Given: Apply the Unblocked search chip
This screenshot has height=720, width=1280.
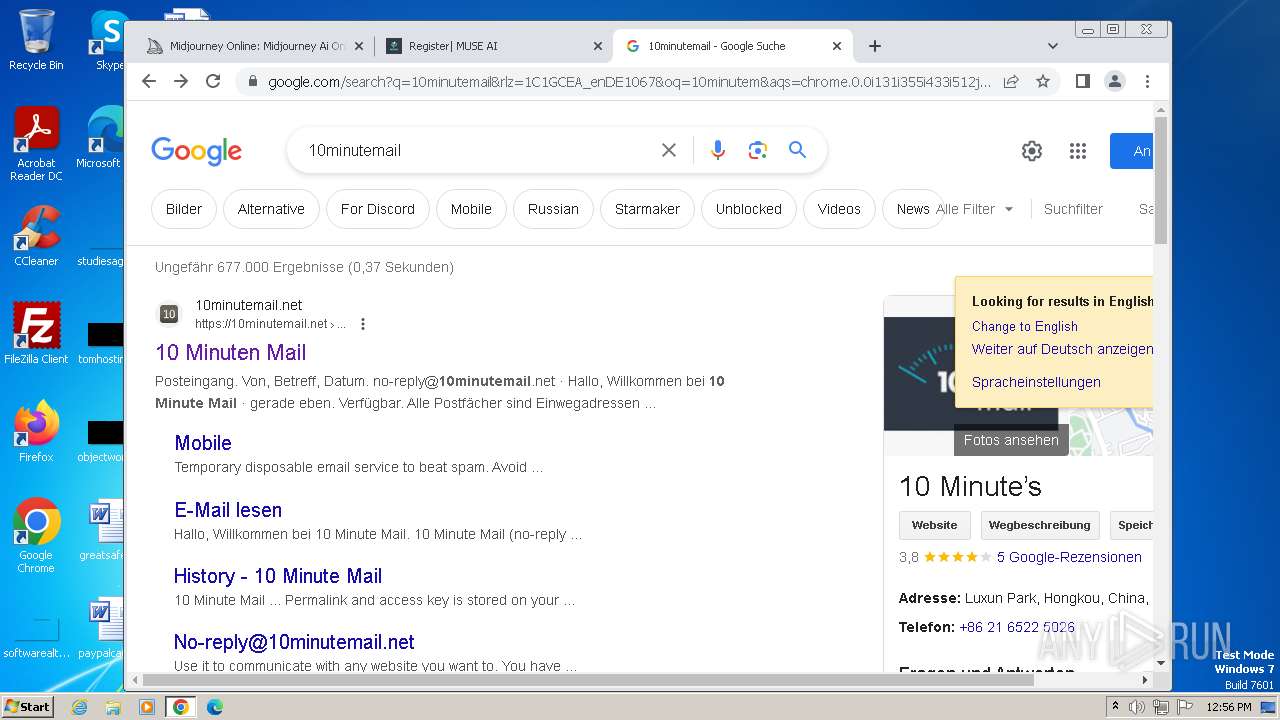Looking at the screenshot, I should [x=749, y=209].
